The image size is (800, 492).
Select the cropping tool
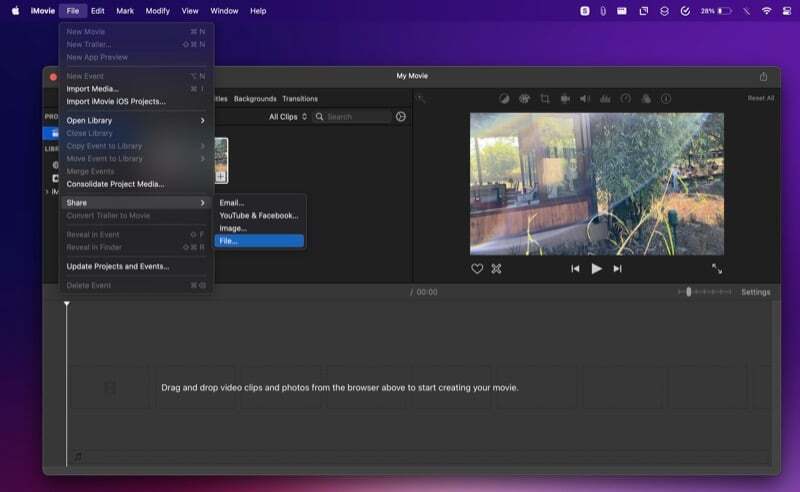coord(545,99)
